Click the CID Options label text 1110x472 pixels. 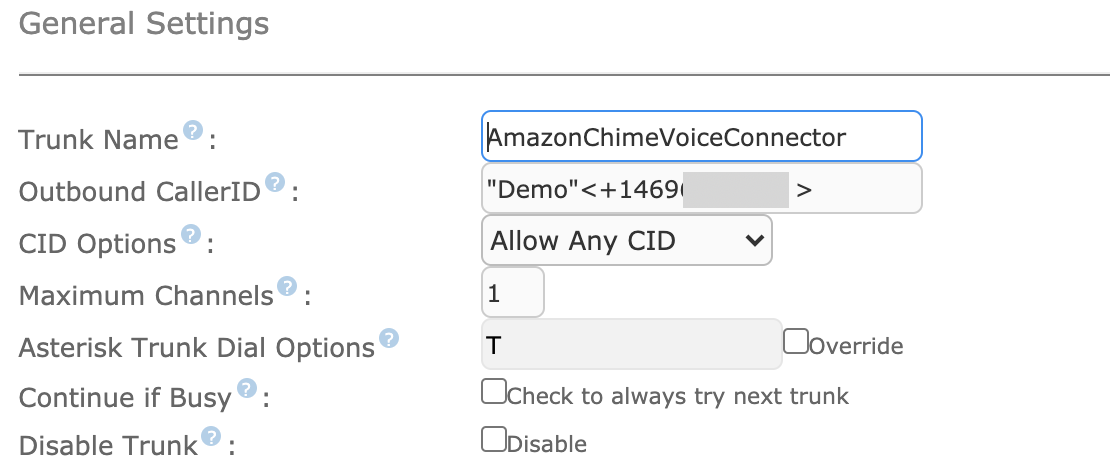point(97,243)
